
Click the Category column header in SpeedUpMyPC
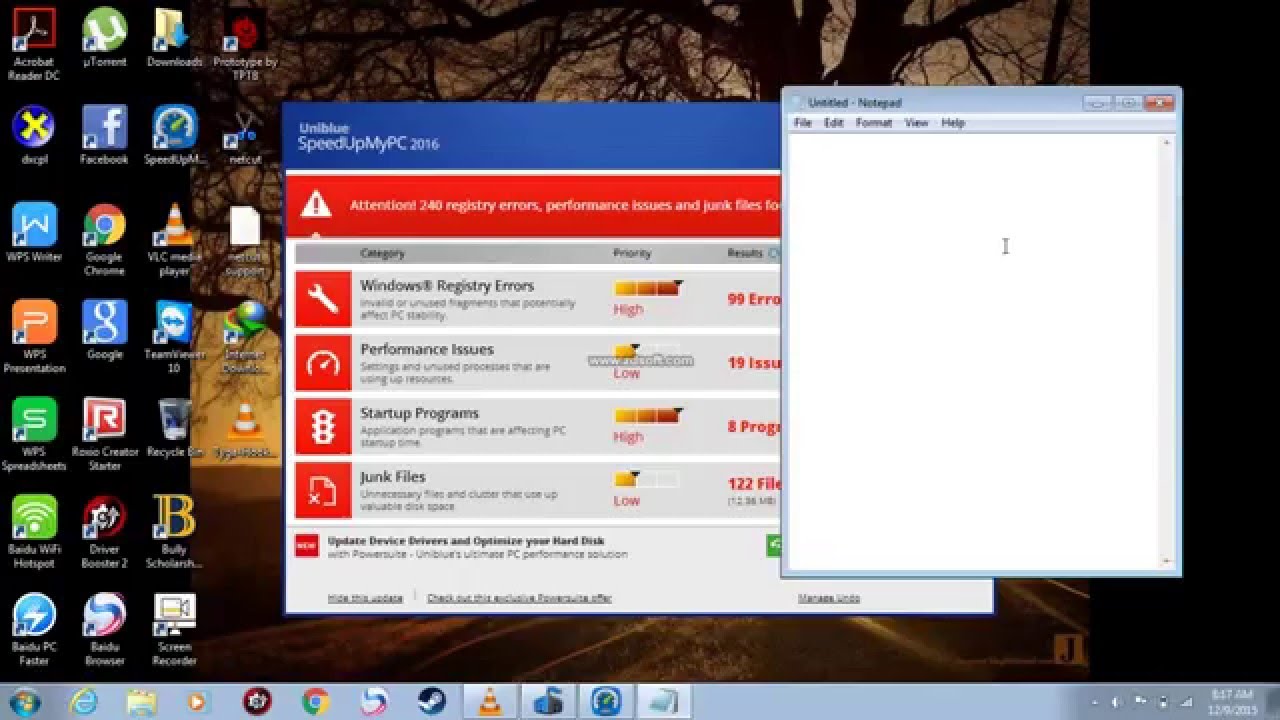point(383,254)
